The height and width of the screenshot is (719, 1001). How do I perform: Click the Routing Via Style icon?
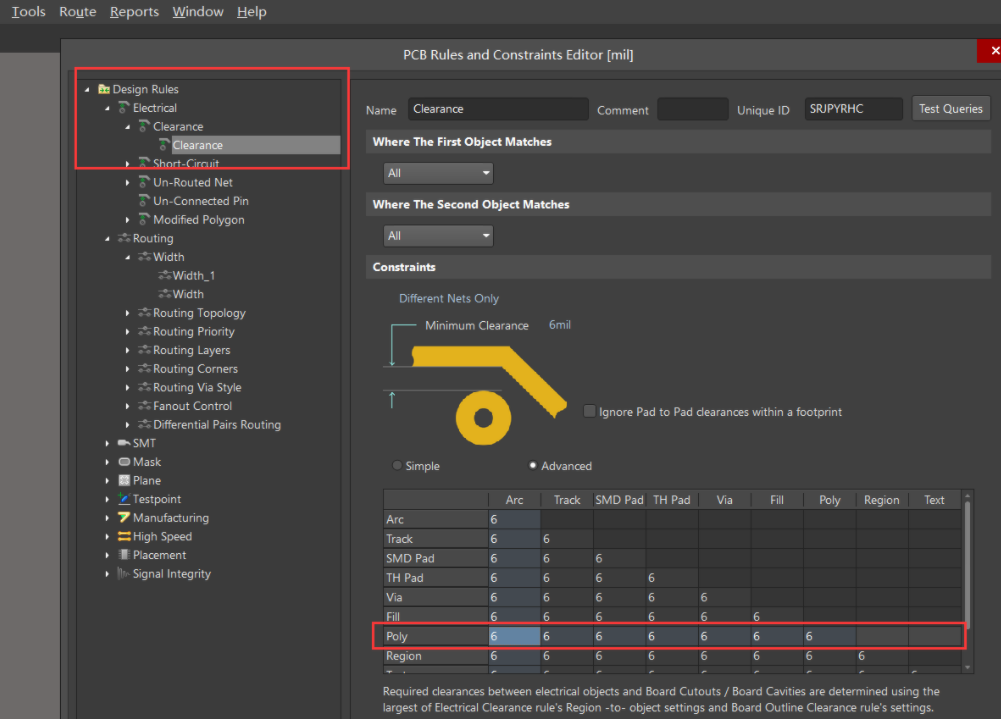(x=144, y=387)
